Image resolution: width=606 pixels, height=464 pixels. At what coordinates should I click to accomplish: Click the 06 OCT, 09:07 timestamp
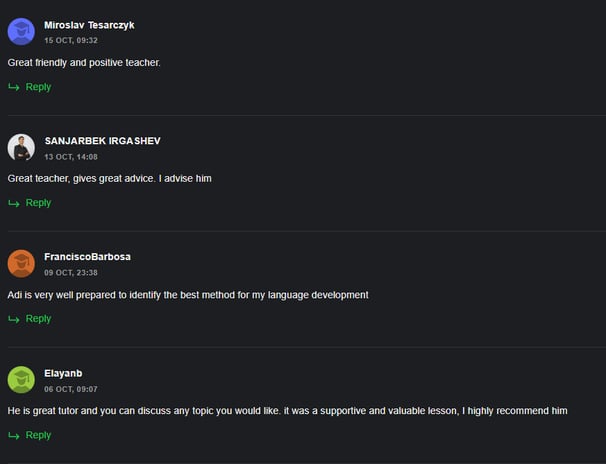pyautogui.click(x=71, y=389)
